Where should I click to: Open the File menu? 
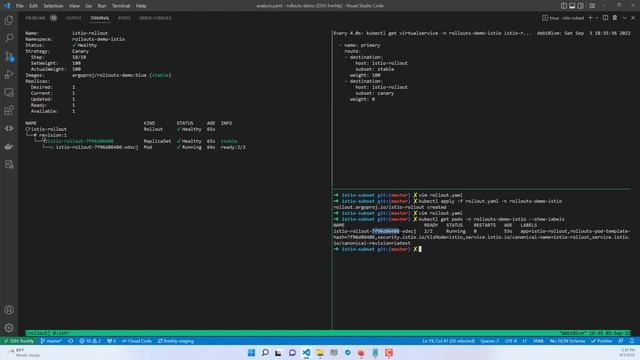(20, 6)
